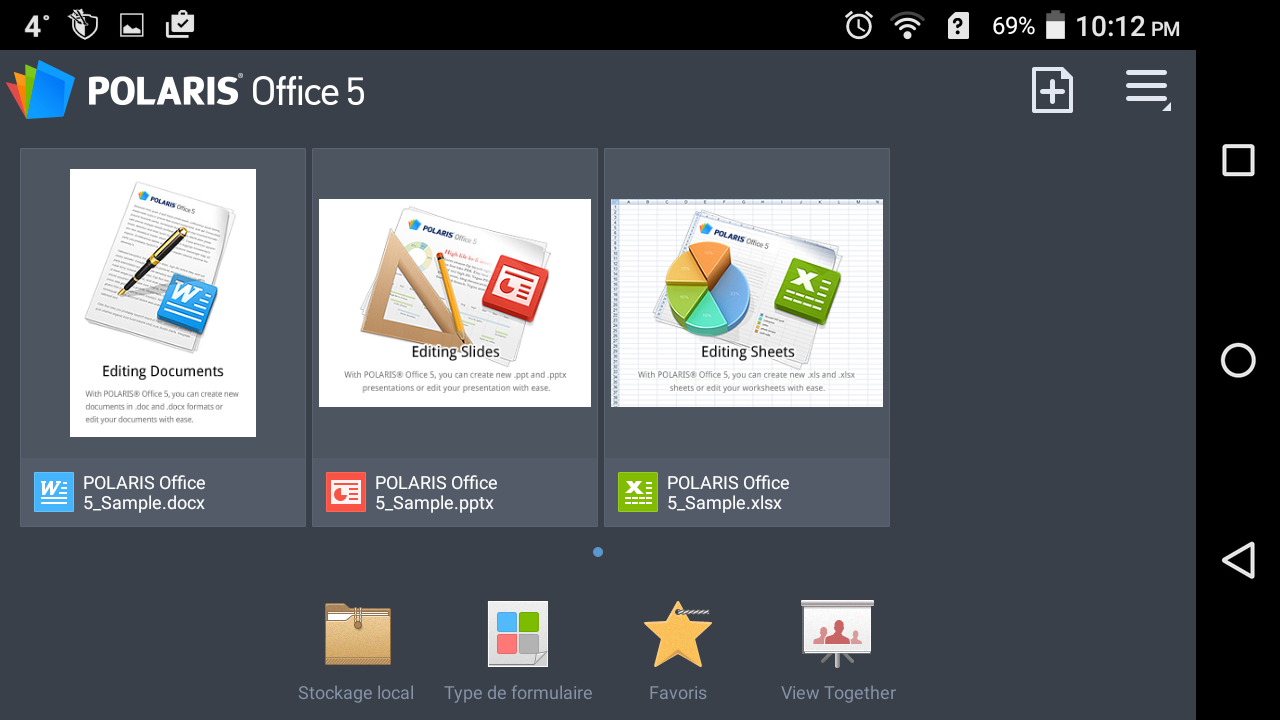
Task: Tap the alarm clock status icon
Action: click(x=859, y=25)
